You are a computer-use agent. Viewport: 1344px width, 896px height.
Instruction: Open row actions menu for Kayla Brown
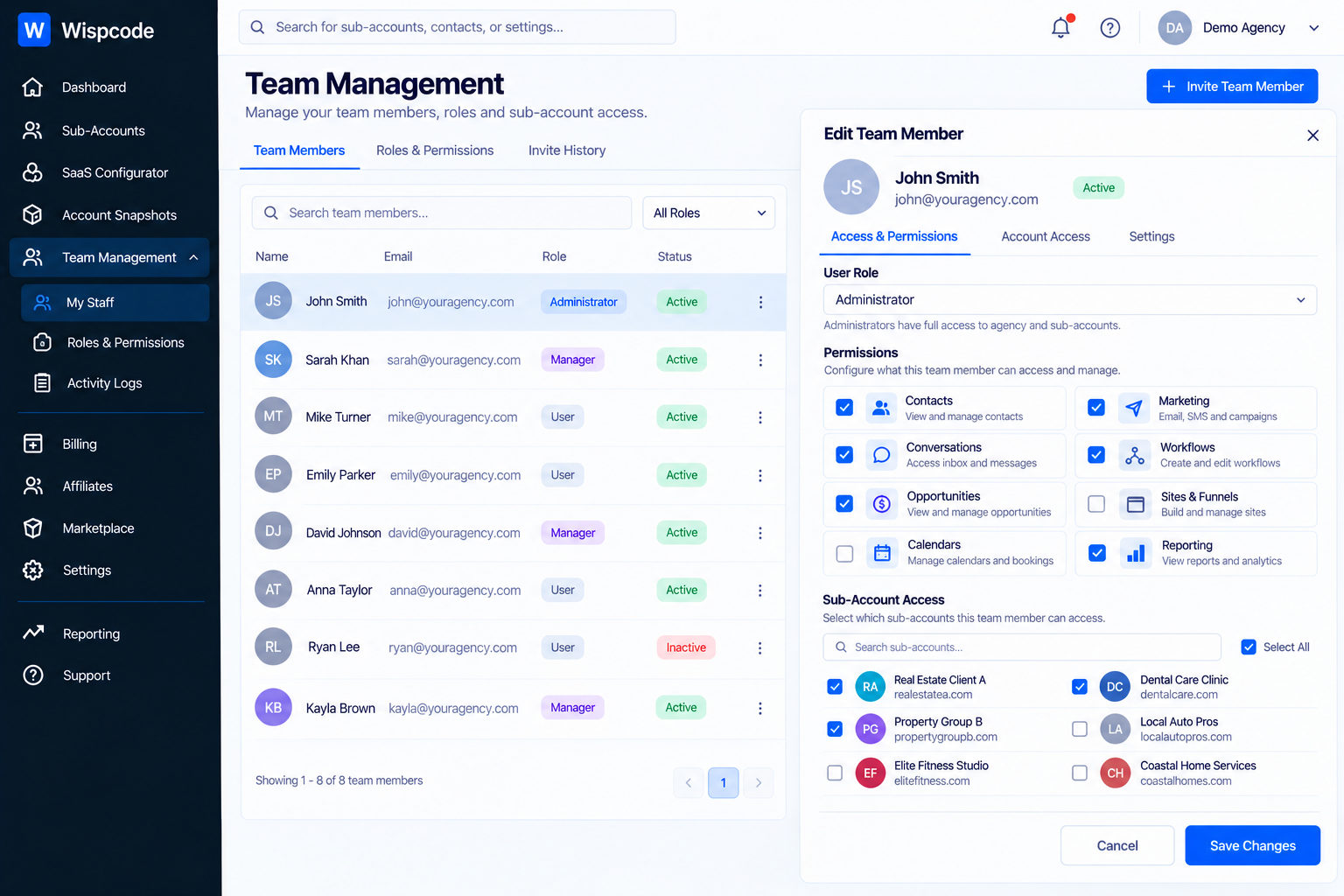click(759, 709)
